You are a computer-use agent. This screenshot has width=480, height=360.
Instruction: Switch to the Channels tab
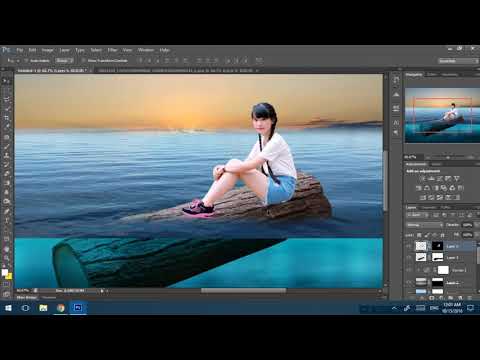(x=429, y=207)
